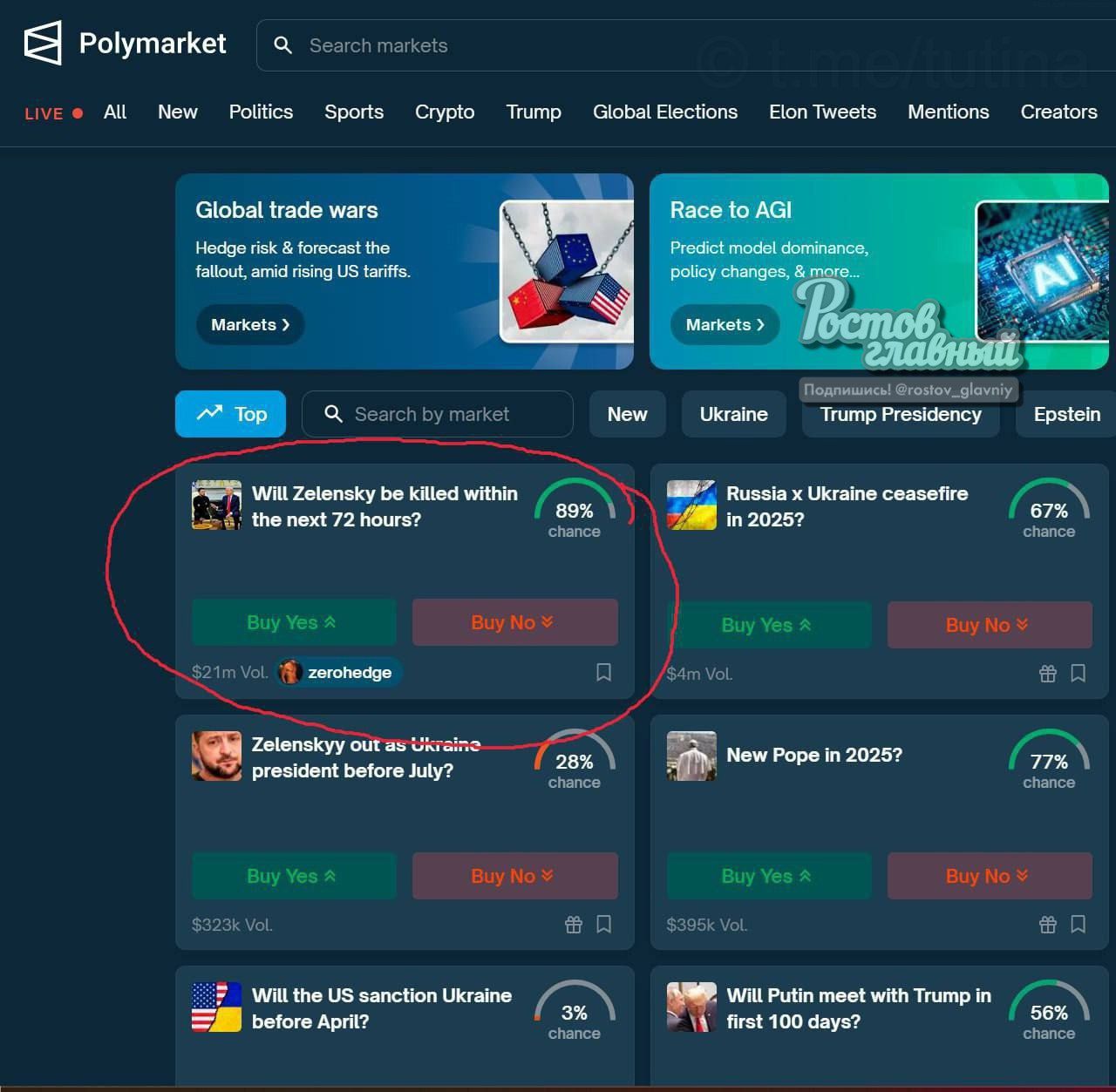Focus the Search markets field
1116x1092 pixels.
686,45
